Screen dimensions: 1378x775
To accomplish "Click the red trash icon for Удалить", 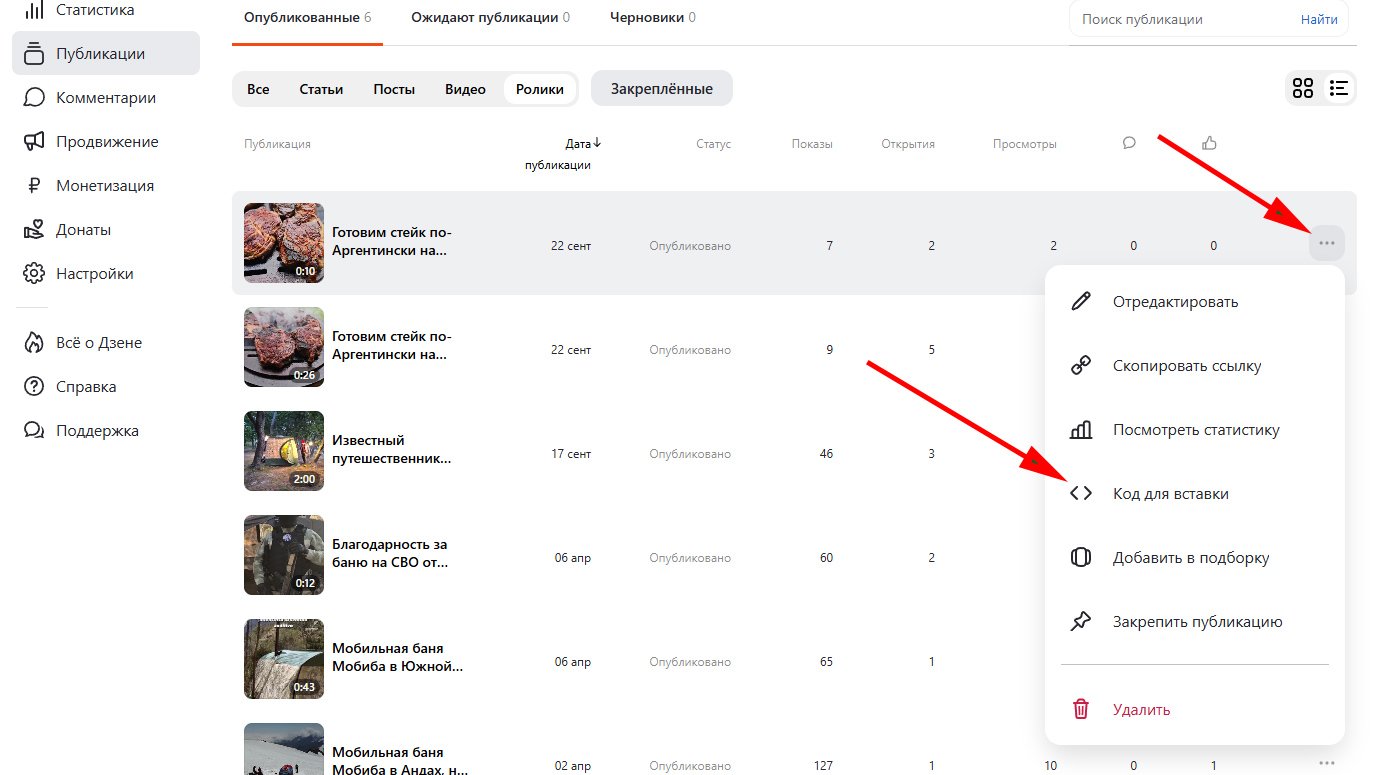I will [1081, 710].
